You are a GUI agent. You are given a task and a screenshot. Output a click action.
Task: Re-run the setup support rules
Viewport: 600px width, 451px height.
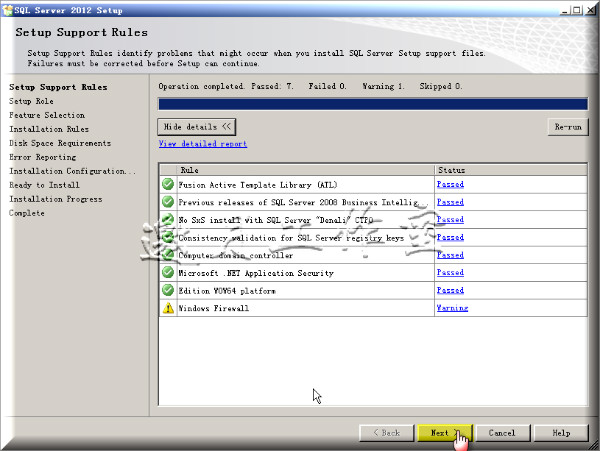[568, 127]
